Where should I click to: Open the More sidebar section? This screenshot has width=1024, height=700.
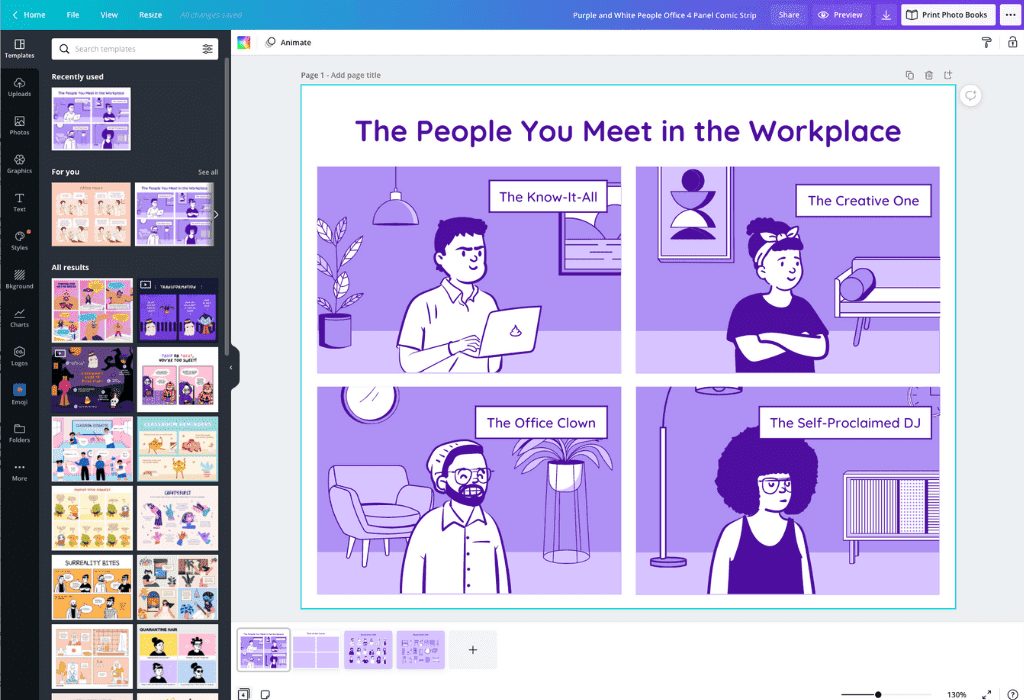point(20,472)
